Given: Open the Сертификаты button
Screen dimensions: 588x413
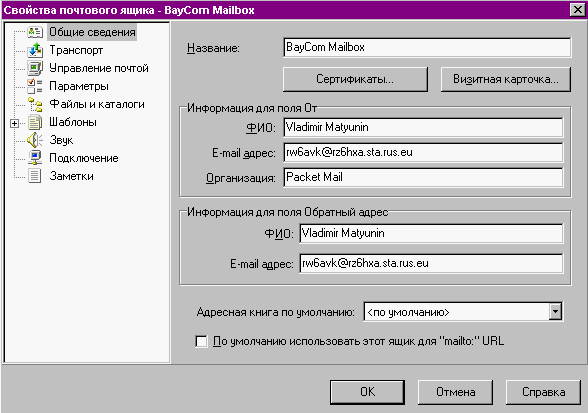Looking at the screenshot, I should pos(355,79).
